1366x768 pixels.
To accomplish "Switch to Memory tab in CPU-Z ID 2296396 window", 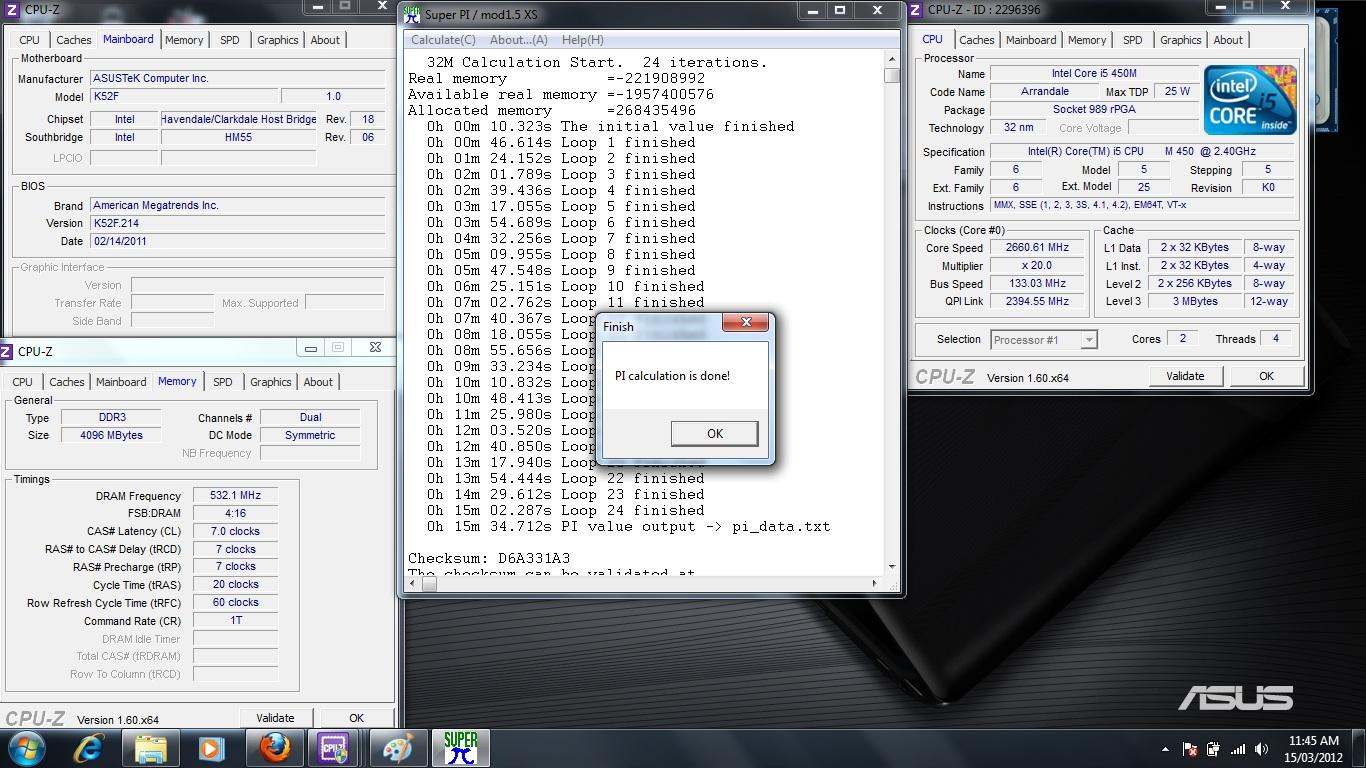I will pyautogui.click(x=1087, y=40).
